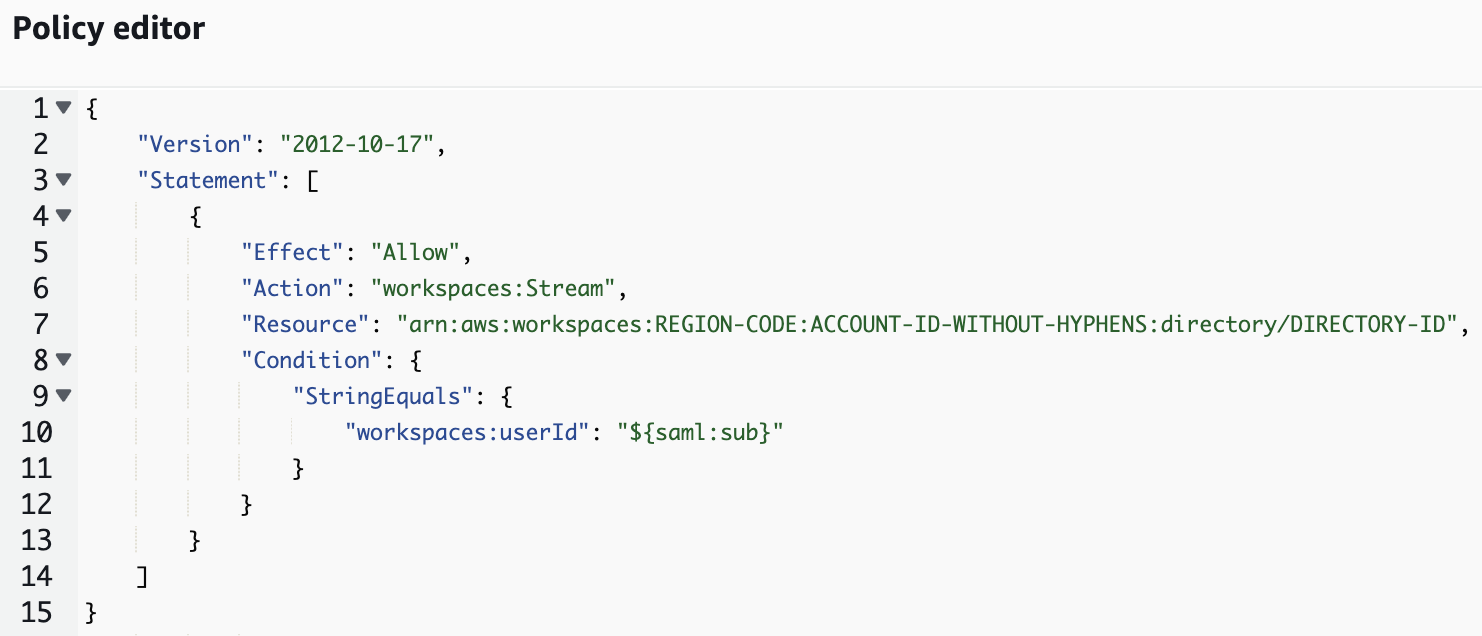Click line number 7 in the gutter
This screenshot has width=1482, height=636.
click(x=38, y=324)
